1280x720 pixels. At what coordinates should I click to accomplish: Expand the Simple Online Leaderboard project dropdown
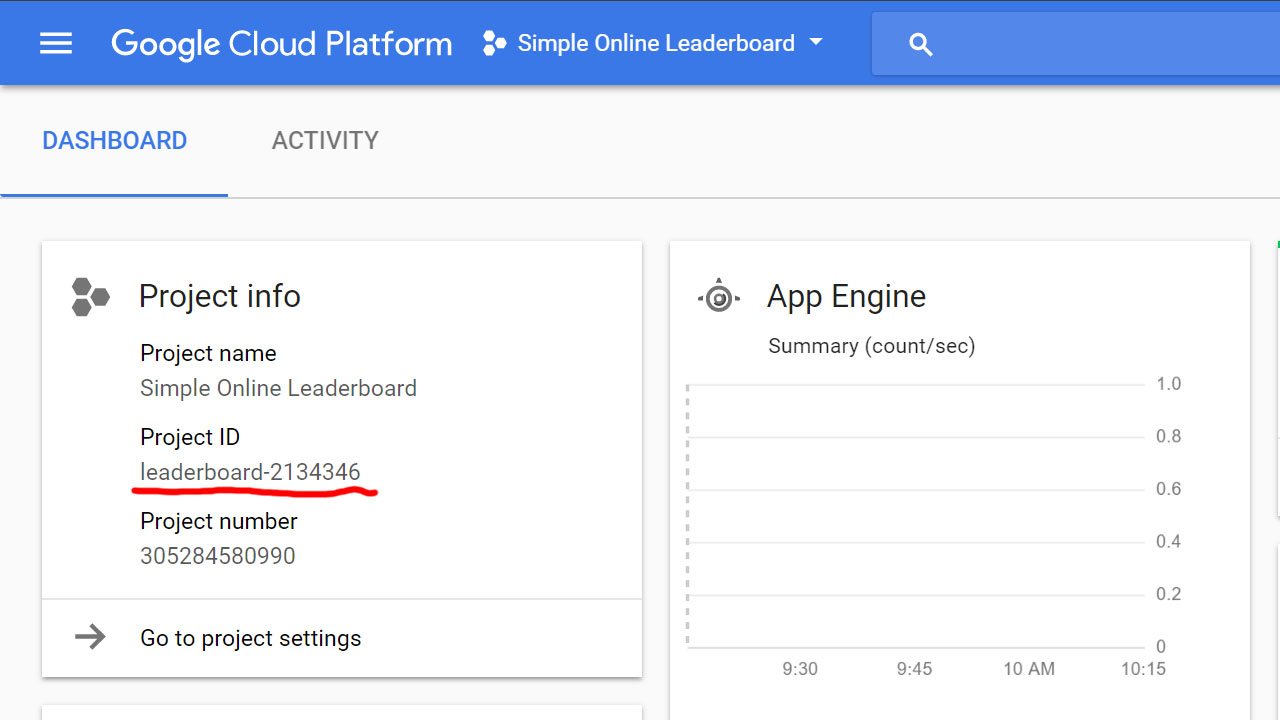coord(816,42)
